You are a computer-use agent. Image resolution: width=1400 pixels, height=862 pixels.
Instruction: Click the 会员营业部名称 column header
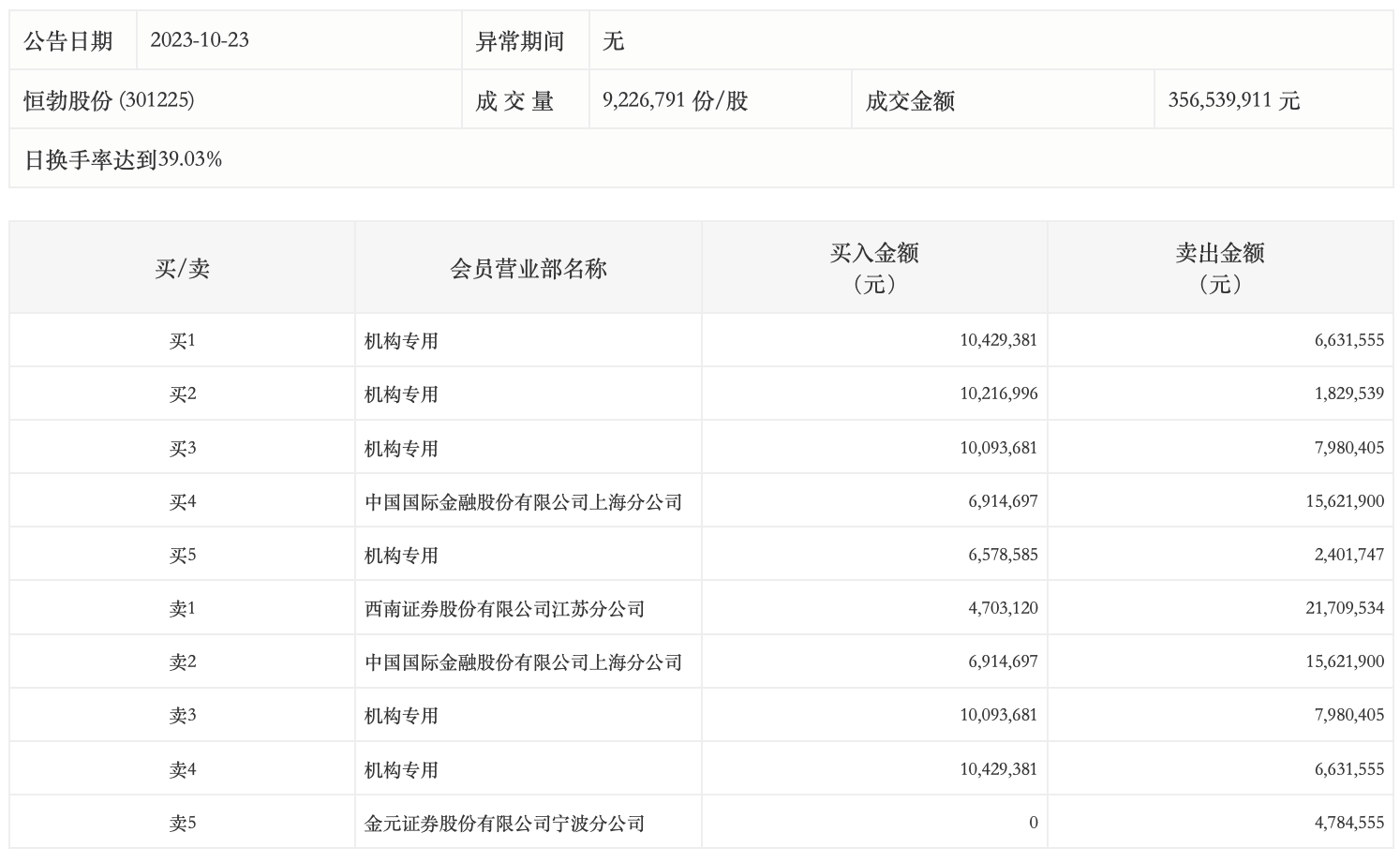[x=529, y=269]
